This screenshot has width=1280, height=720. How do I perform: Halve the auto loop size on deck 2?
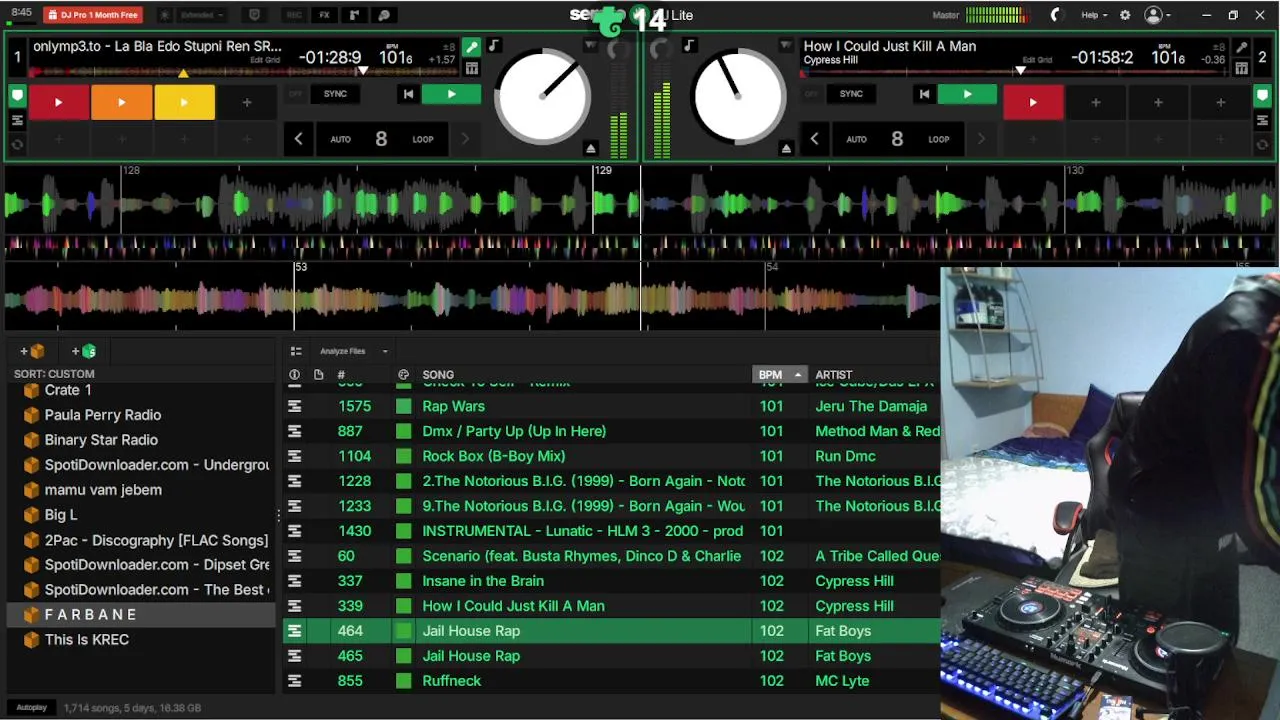[814, 139]
